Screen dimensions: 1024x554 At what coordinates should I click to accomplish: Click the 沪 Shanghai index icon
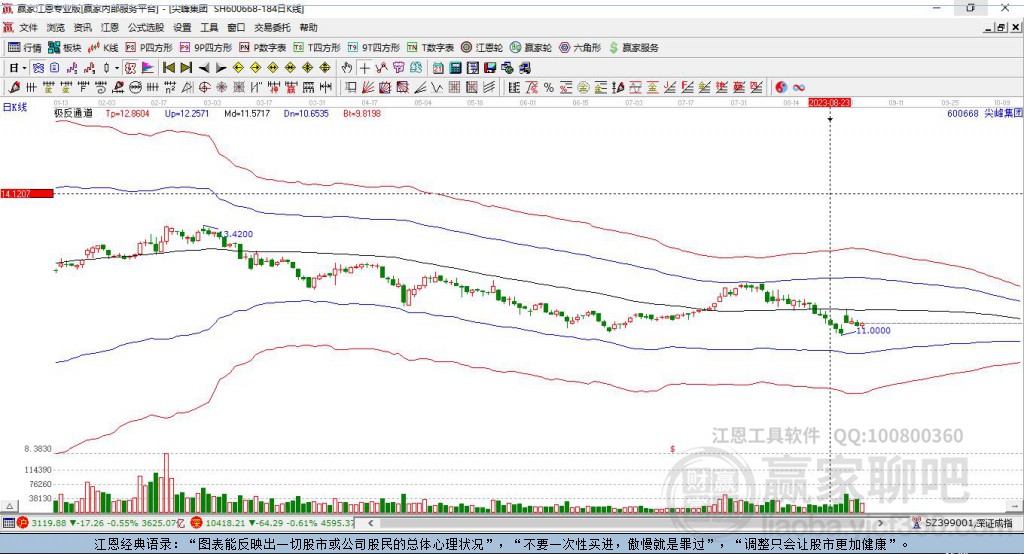23,523
